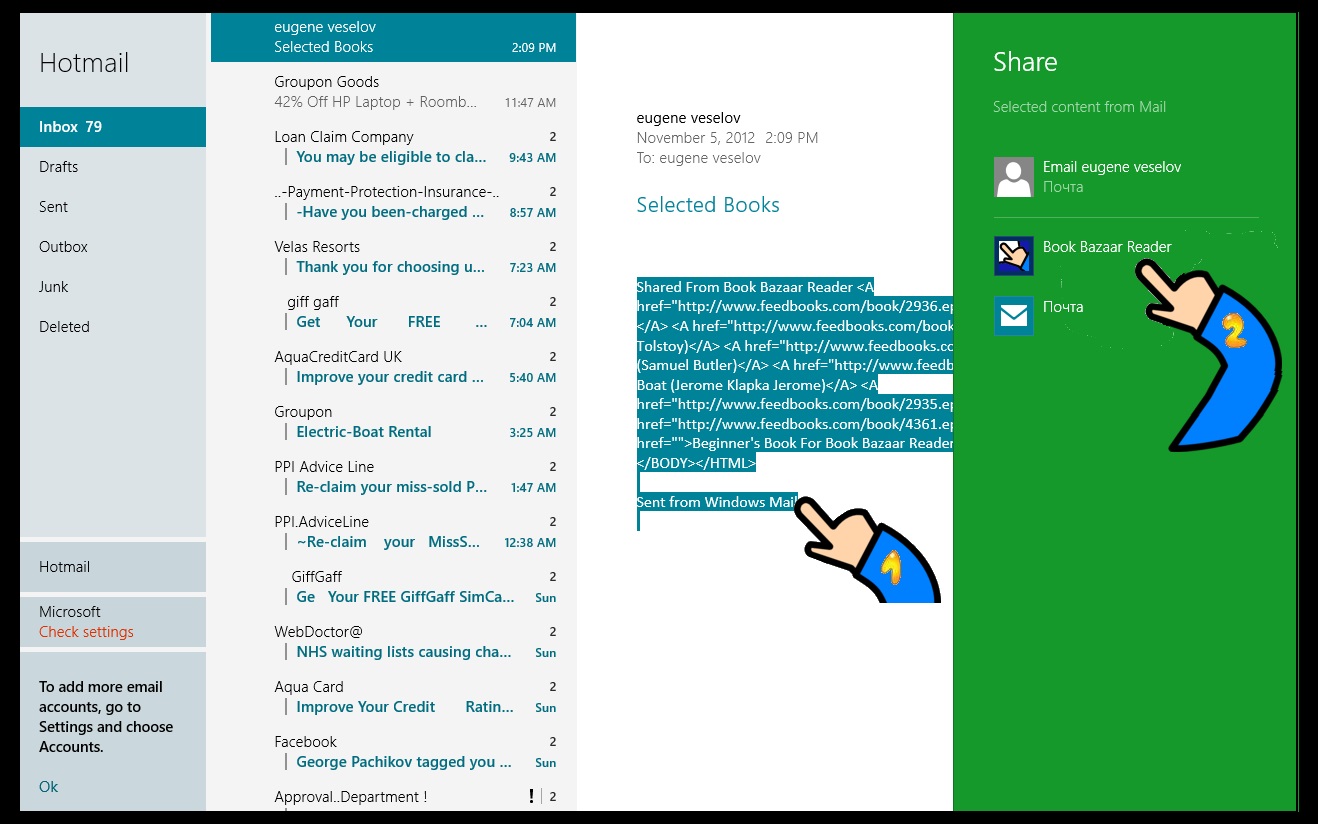The height and width of the screenshot is (824, 1318).
Task: Open the Loan Claim Company email
Action: 393,147
